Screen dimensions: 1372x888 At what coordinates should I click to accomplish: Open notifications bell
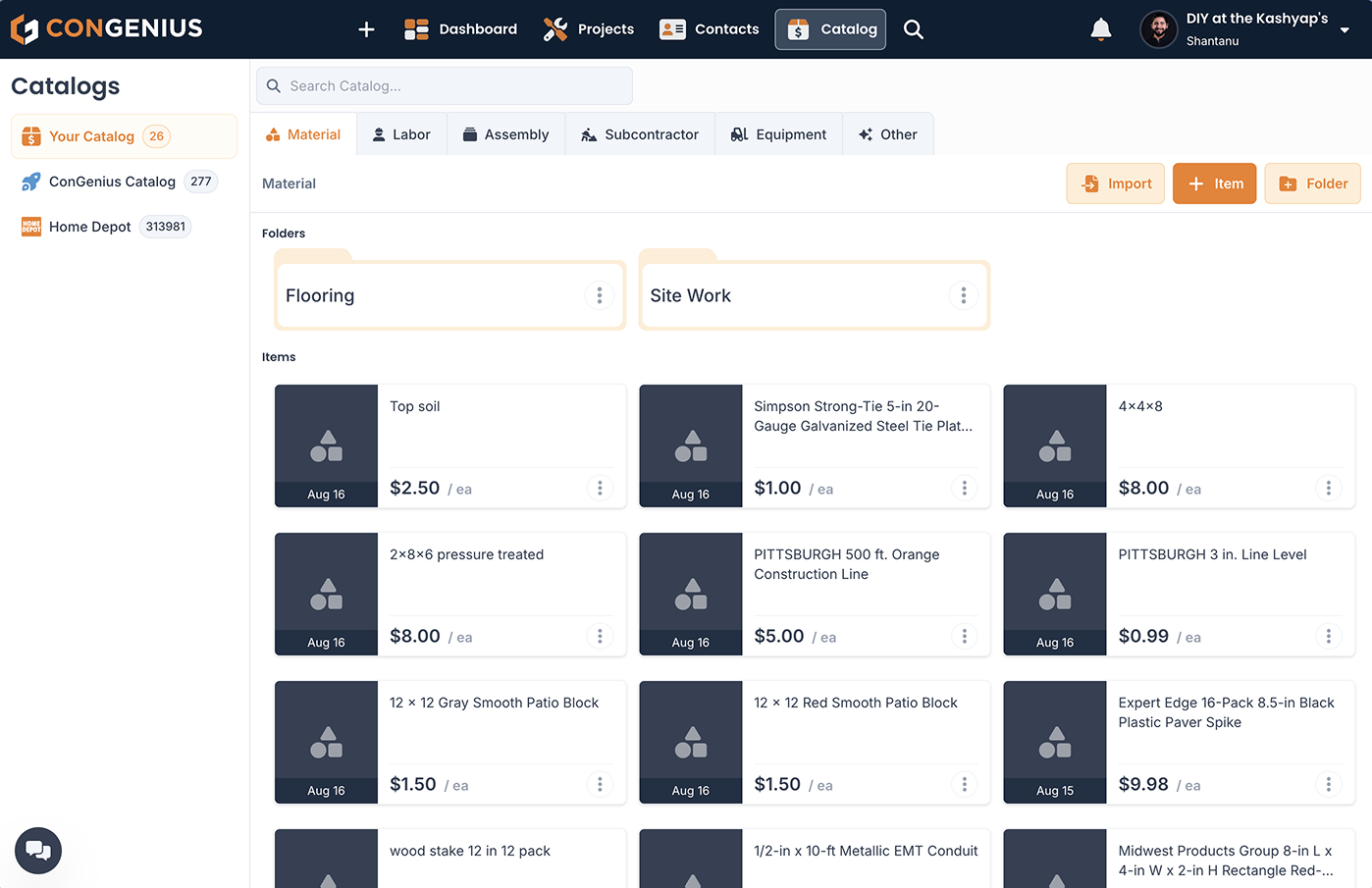(1101, 29)
